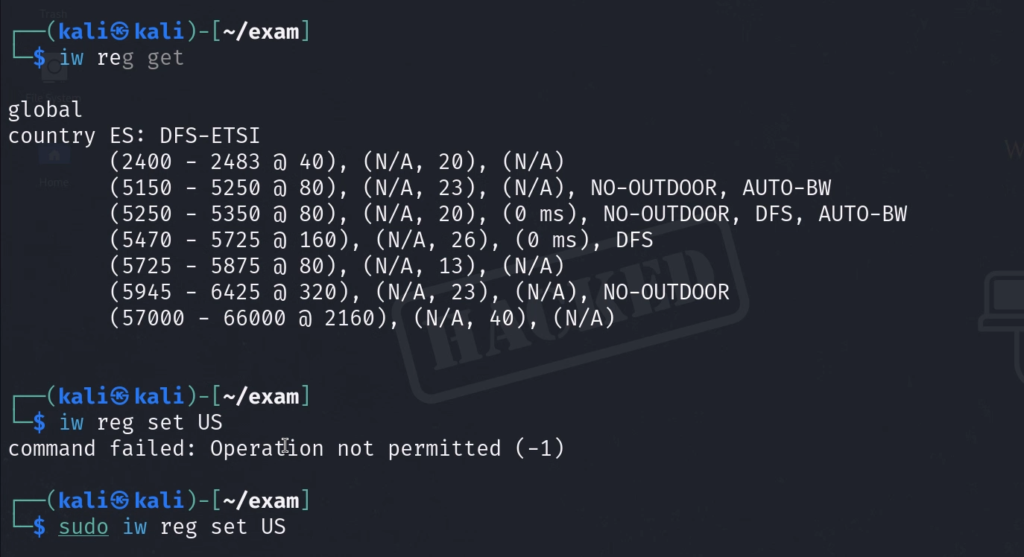Click the underlined sudo command

click(85, 526)
